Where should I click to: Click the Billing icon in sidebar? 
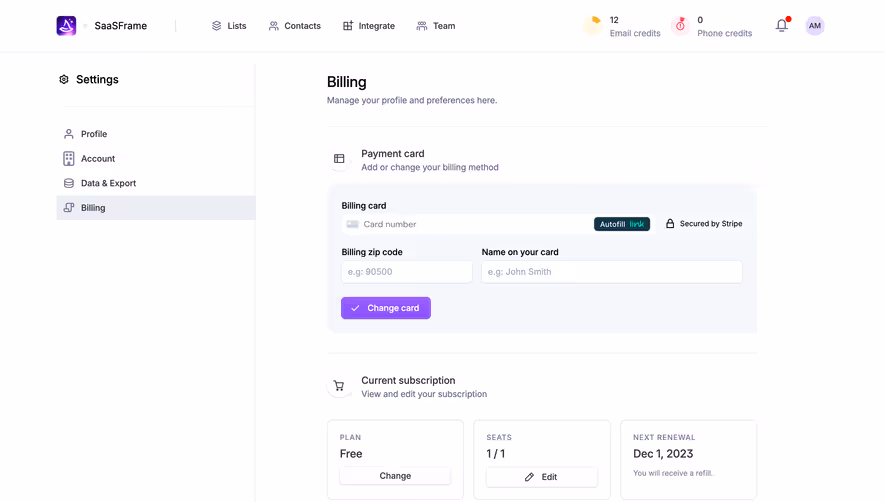click(x=69, y=208)
